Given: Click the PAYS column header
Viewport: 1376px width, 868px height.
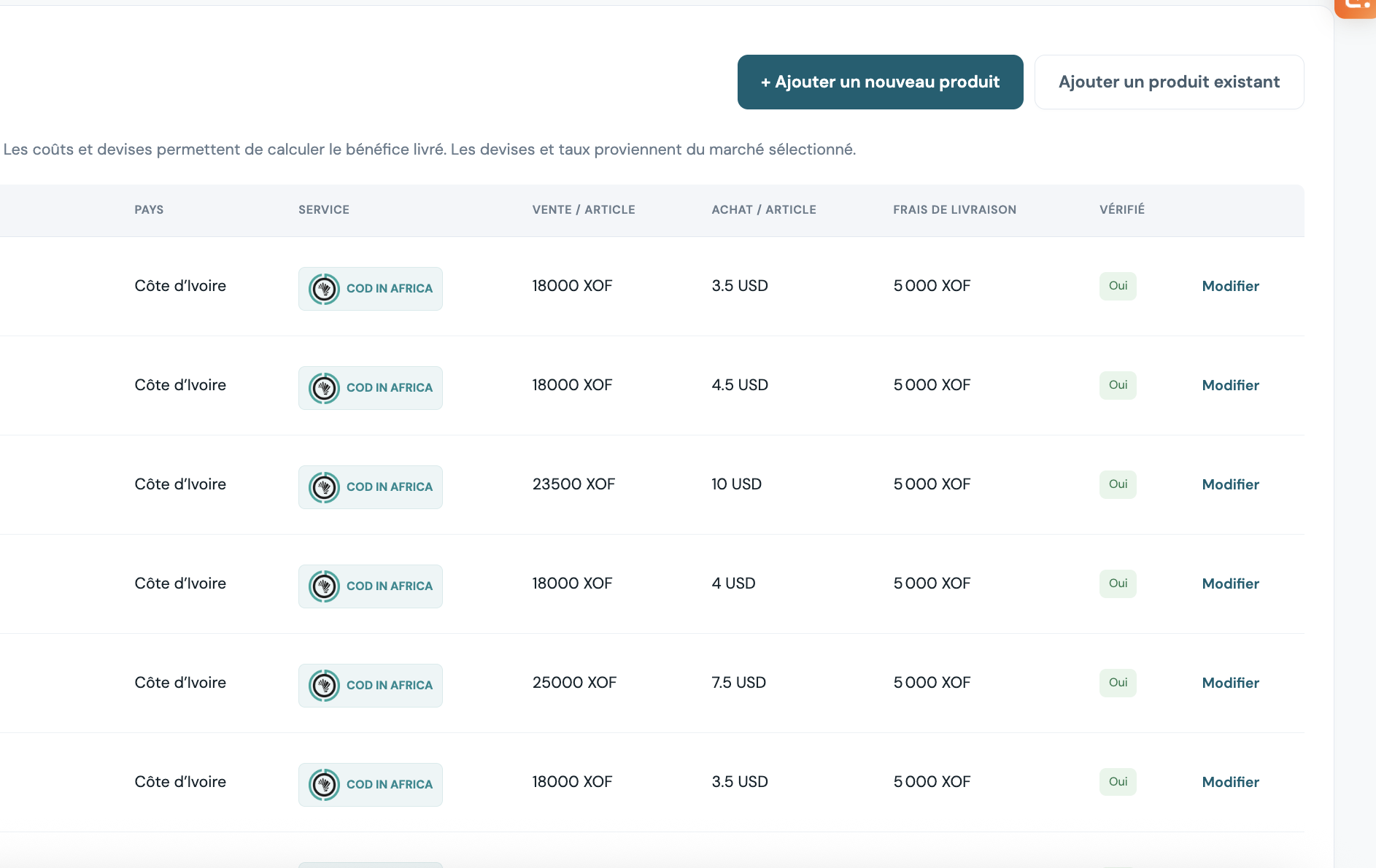Looking at the screenshot, I should tap(149, 209).
